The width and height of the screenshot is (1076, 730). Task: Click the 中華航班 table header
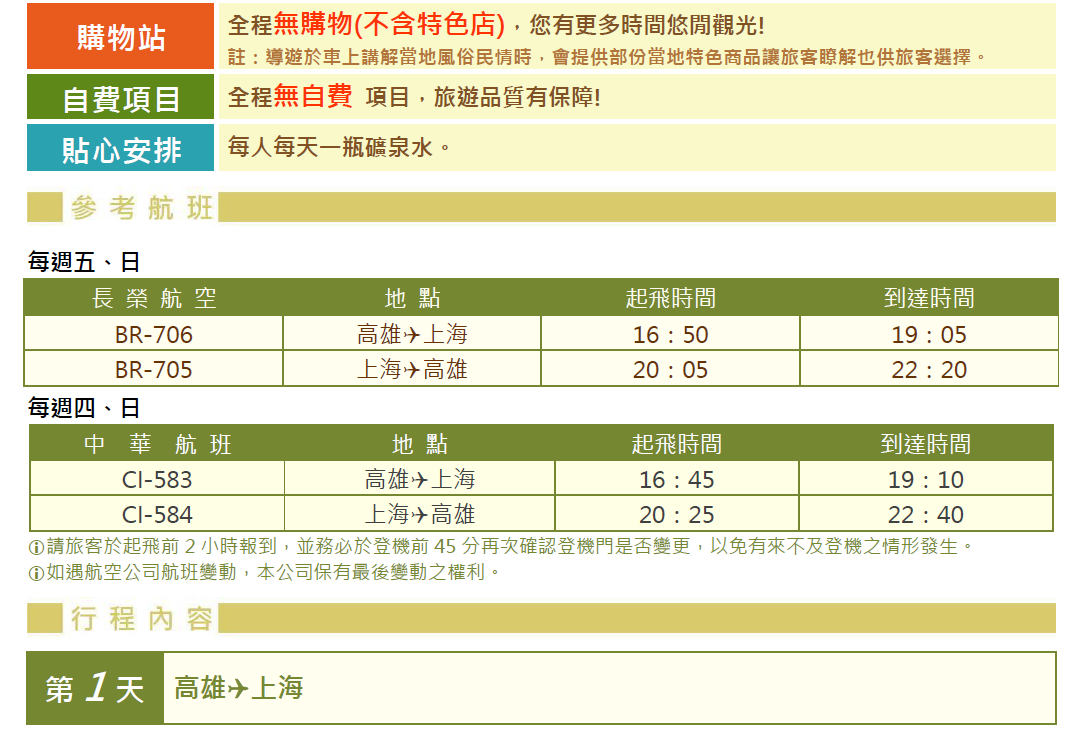(157, 444)
